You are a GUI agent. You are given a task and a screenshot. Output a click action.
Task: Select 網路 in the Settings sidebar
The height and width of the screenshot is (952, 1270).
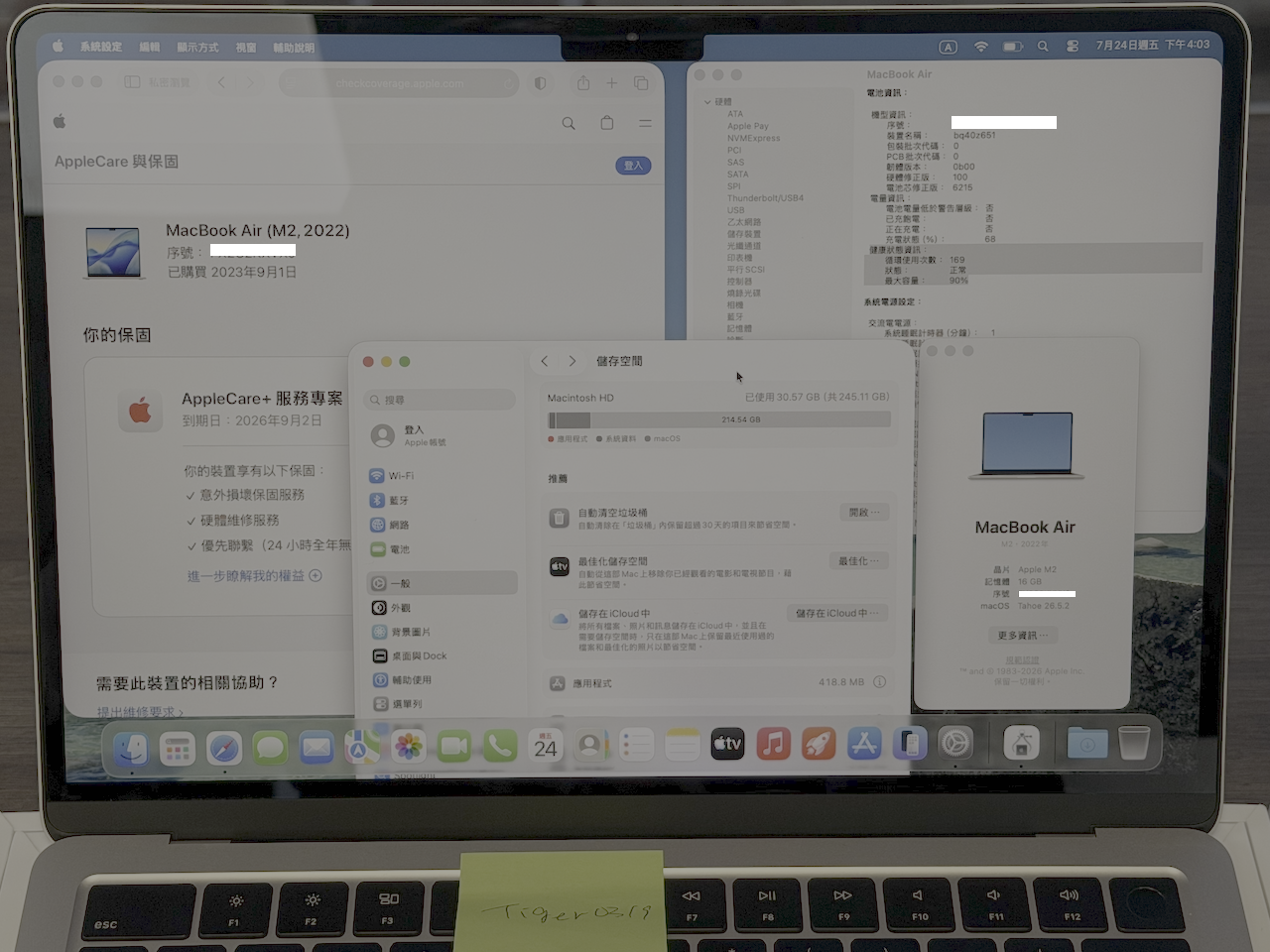pyautogui.click(x=442, y=525)
